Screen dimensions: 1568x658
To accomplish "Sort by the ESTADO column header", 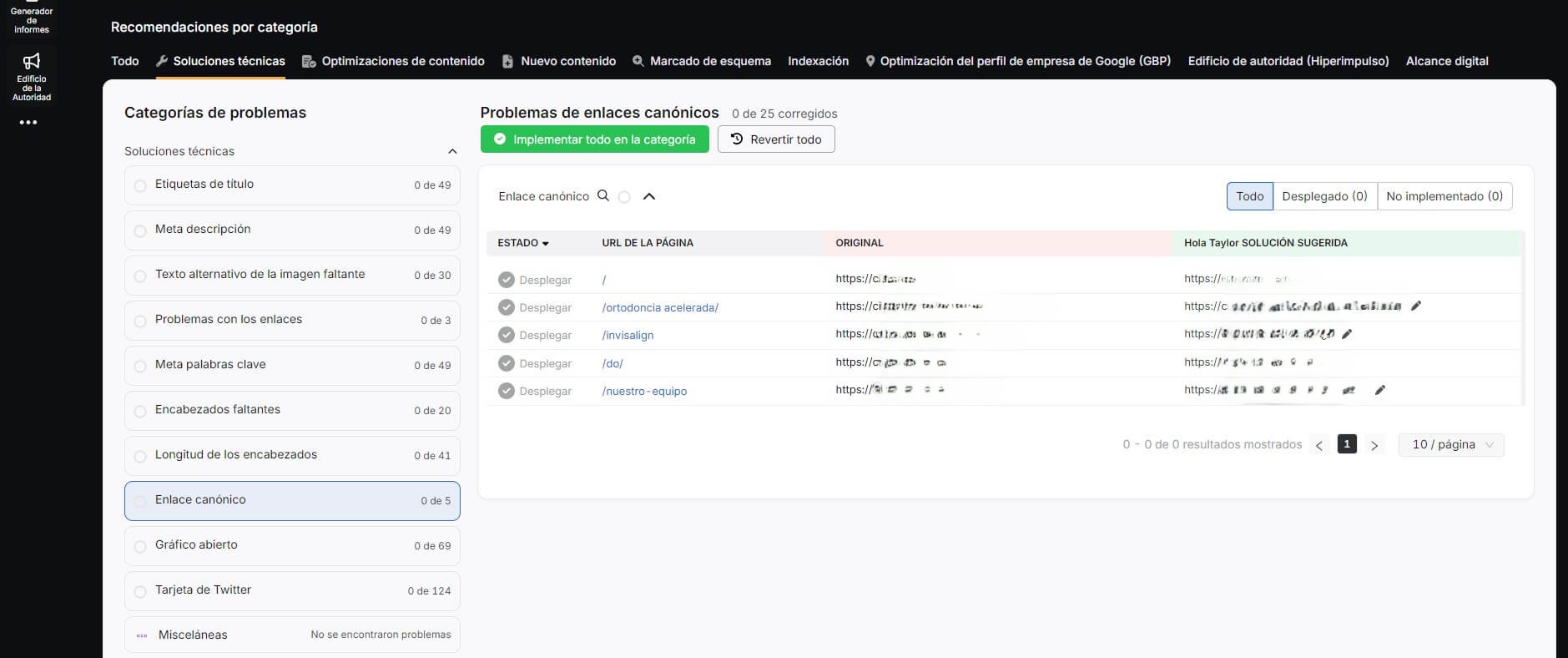I will point(523,243).
